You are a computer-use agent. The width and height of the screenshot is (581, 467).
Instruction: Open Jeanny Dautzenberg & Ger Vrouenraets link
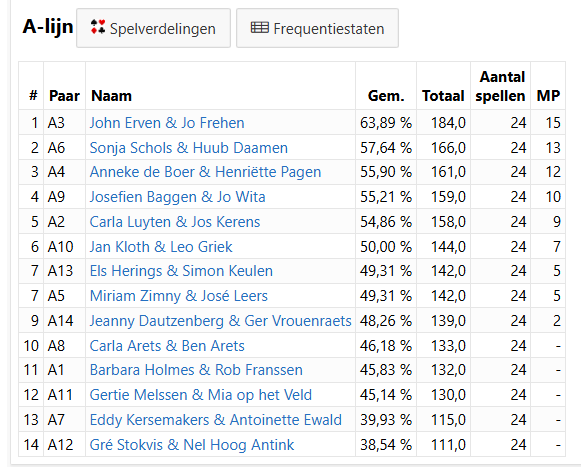pyautogui.click(x=220, y=321)
